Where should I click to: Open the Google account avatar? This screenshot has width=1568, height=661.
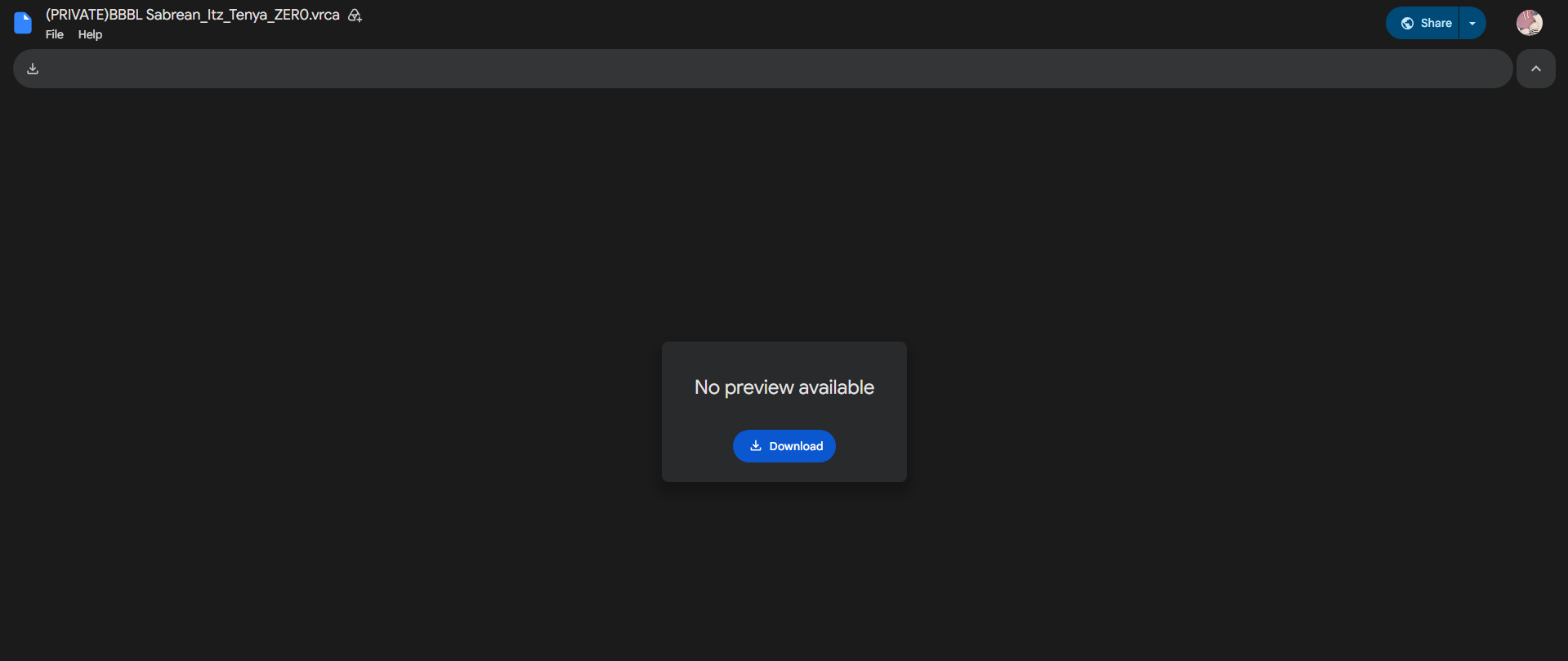click(1530, 23)
